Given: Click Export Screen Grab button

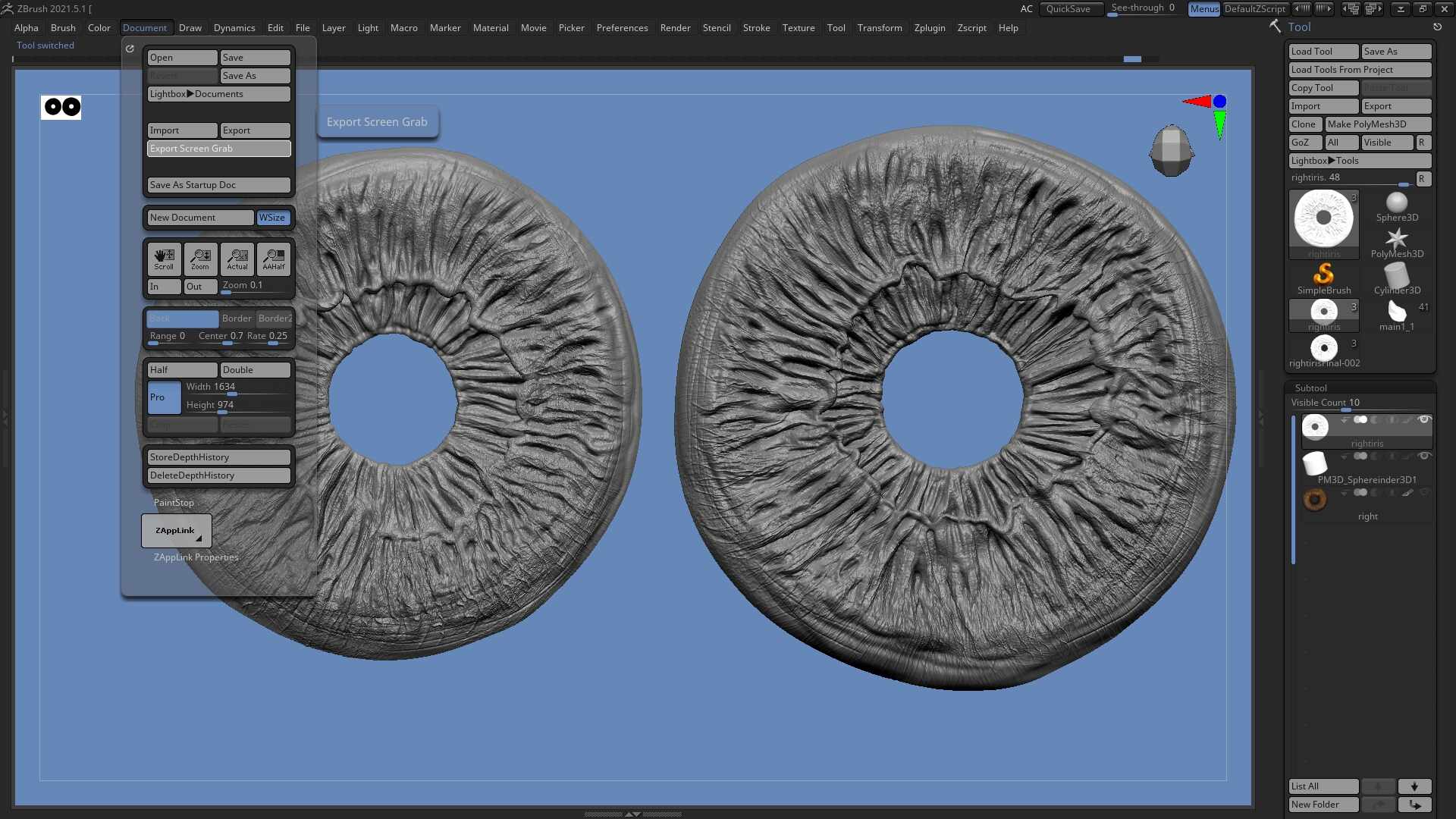Looking at the screenshot, I should click(x=218, y=149).
